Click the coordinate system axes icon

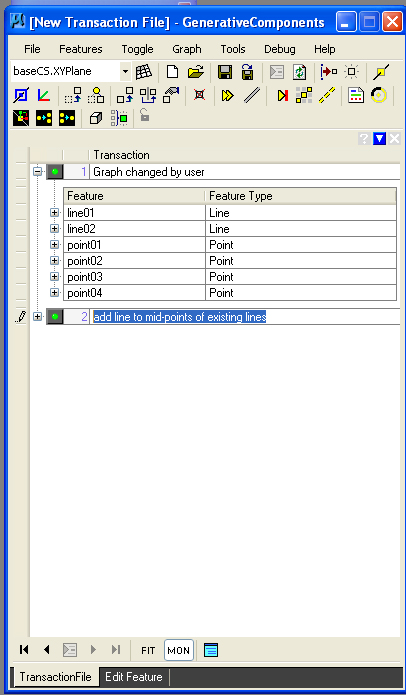tap(43, 95)
